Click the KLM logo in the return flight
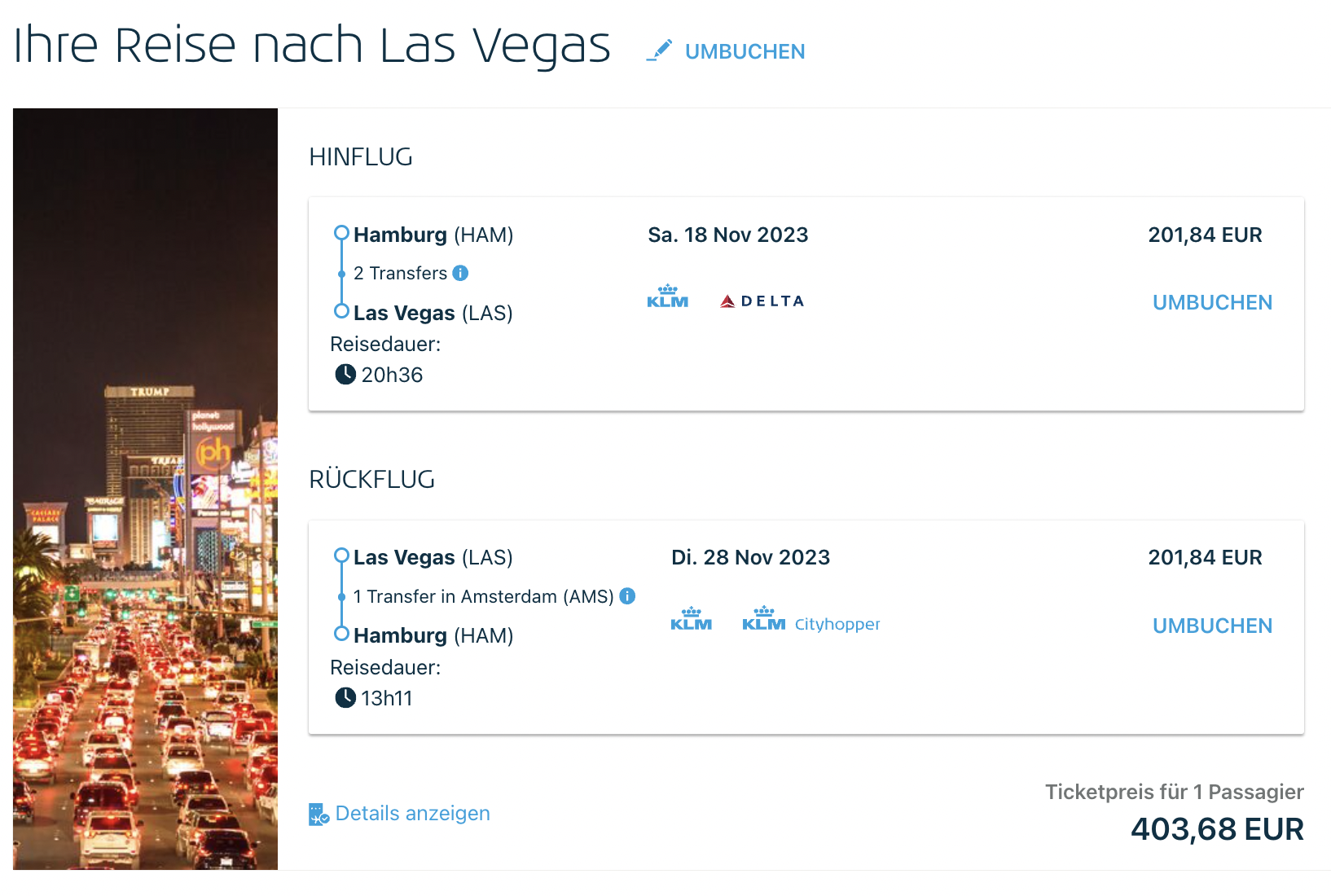Viewport: 1331px width, 896px height. (x=691, y=619)
